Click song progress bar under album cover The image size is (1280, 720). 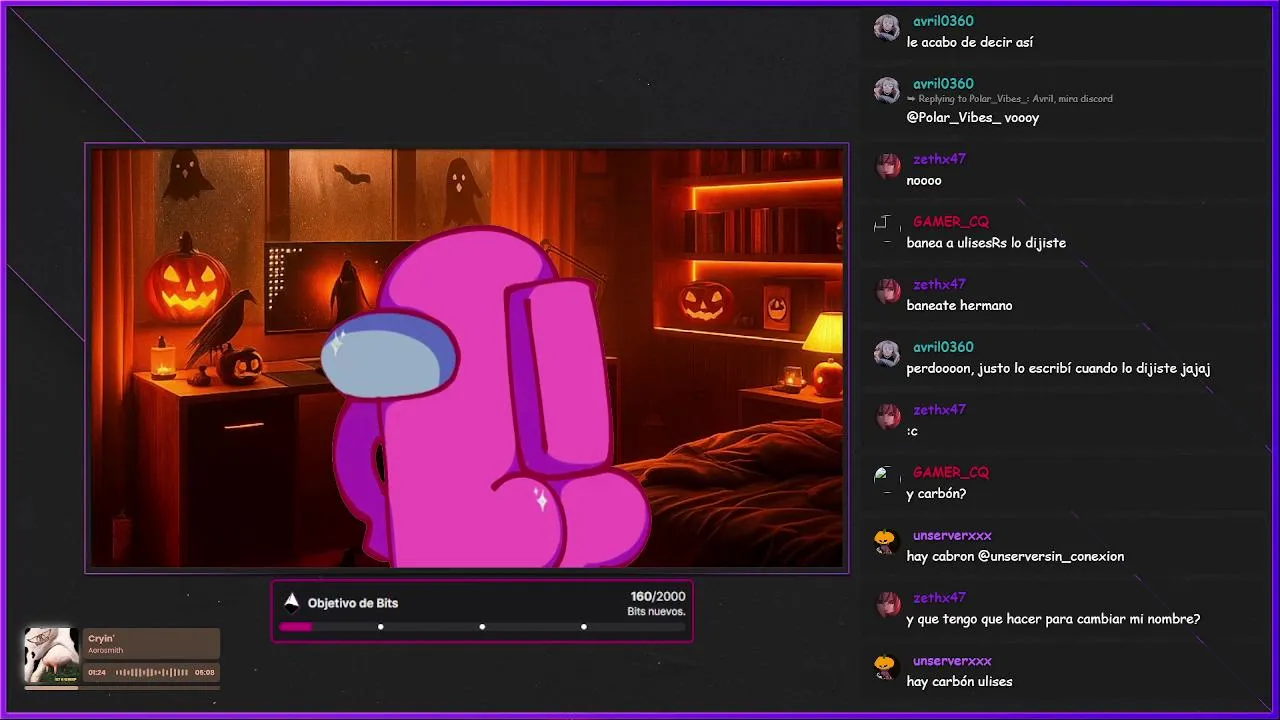[x=122, y=687]
